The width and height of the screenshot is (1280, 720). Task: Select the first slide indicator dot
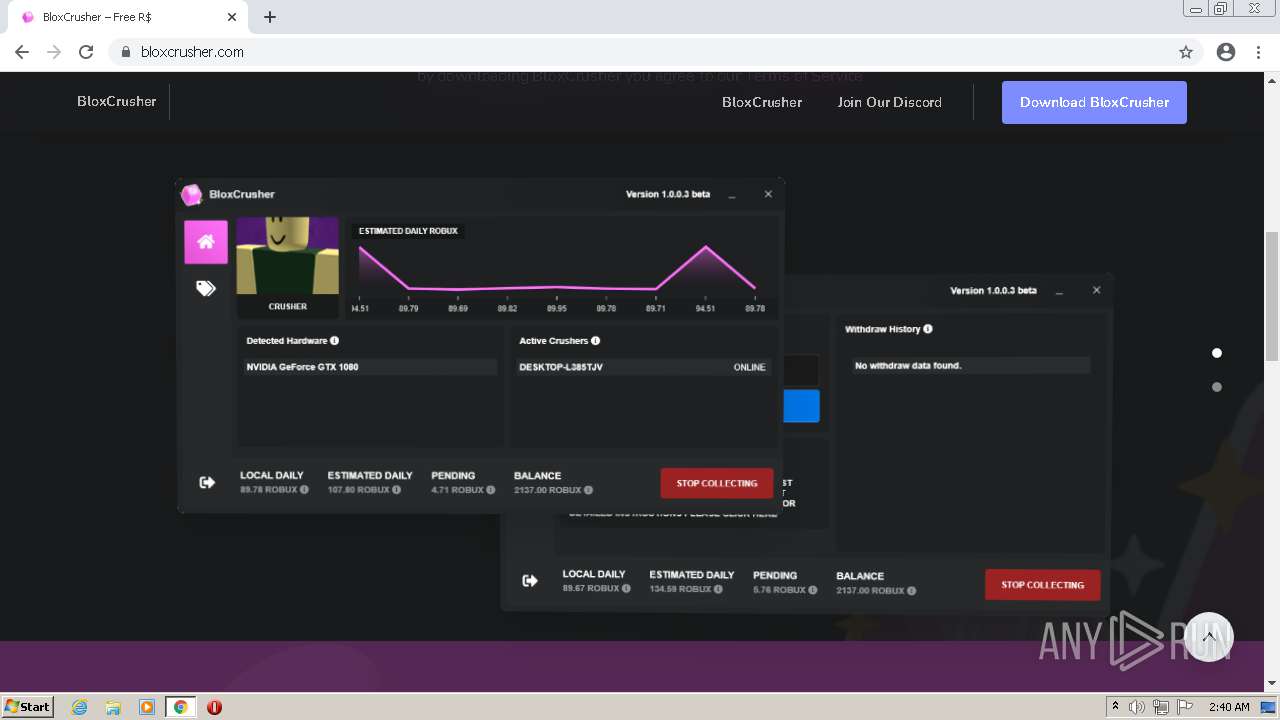[1217, 353]
